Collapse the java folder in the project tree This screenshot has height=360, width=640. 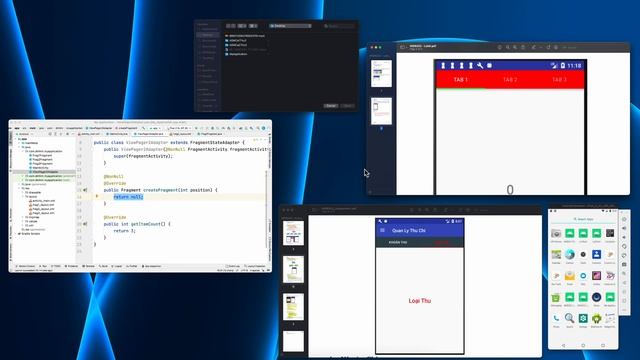click(20, 147)
